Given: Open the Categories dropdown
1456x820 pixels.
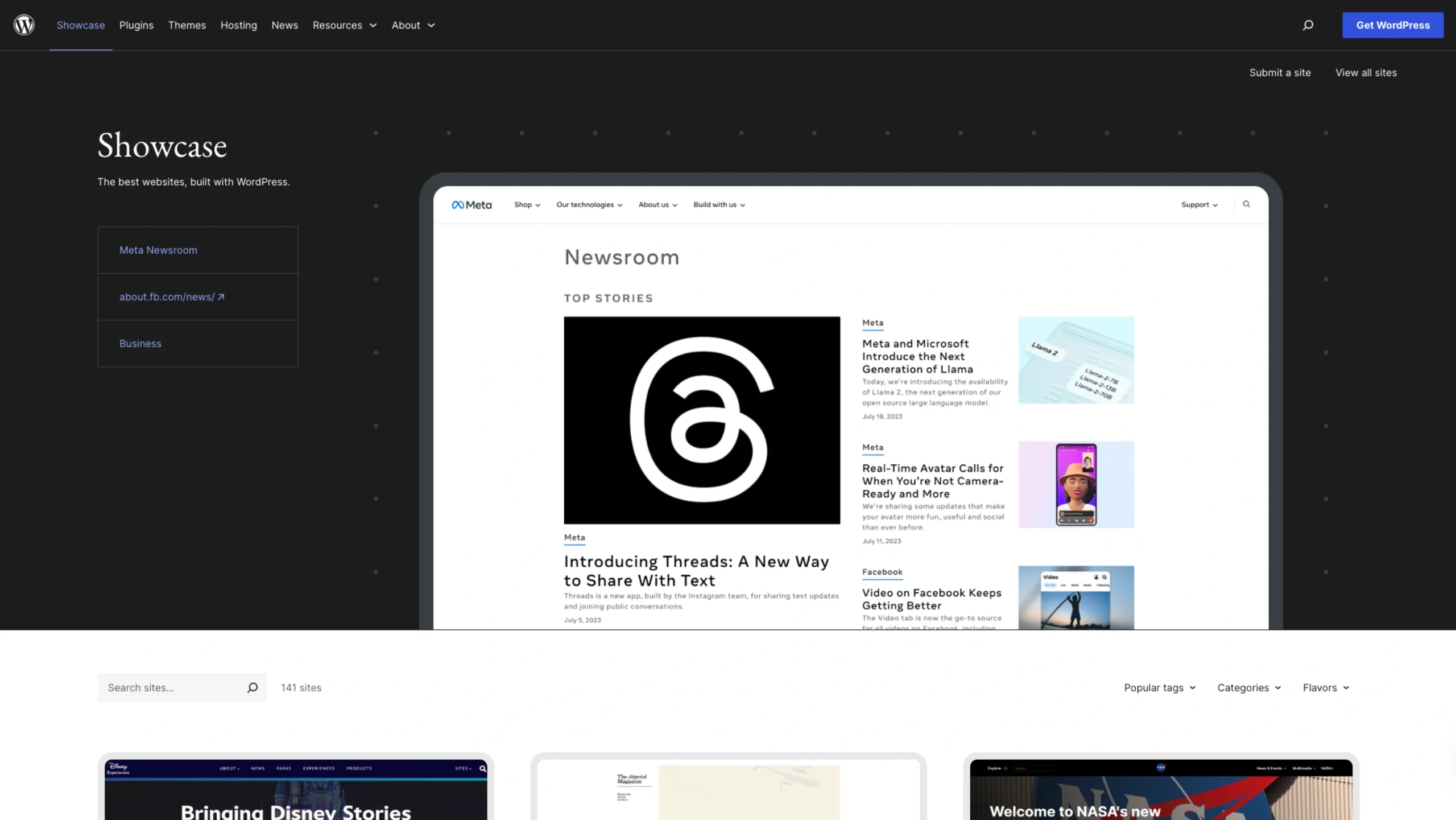Looking at the screenshot, I should (x=1249, y=687).
